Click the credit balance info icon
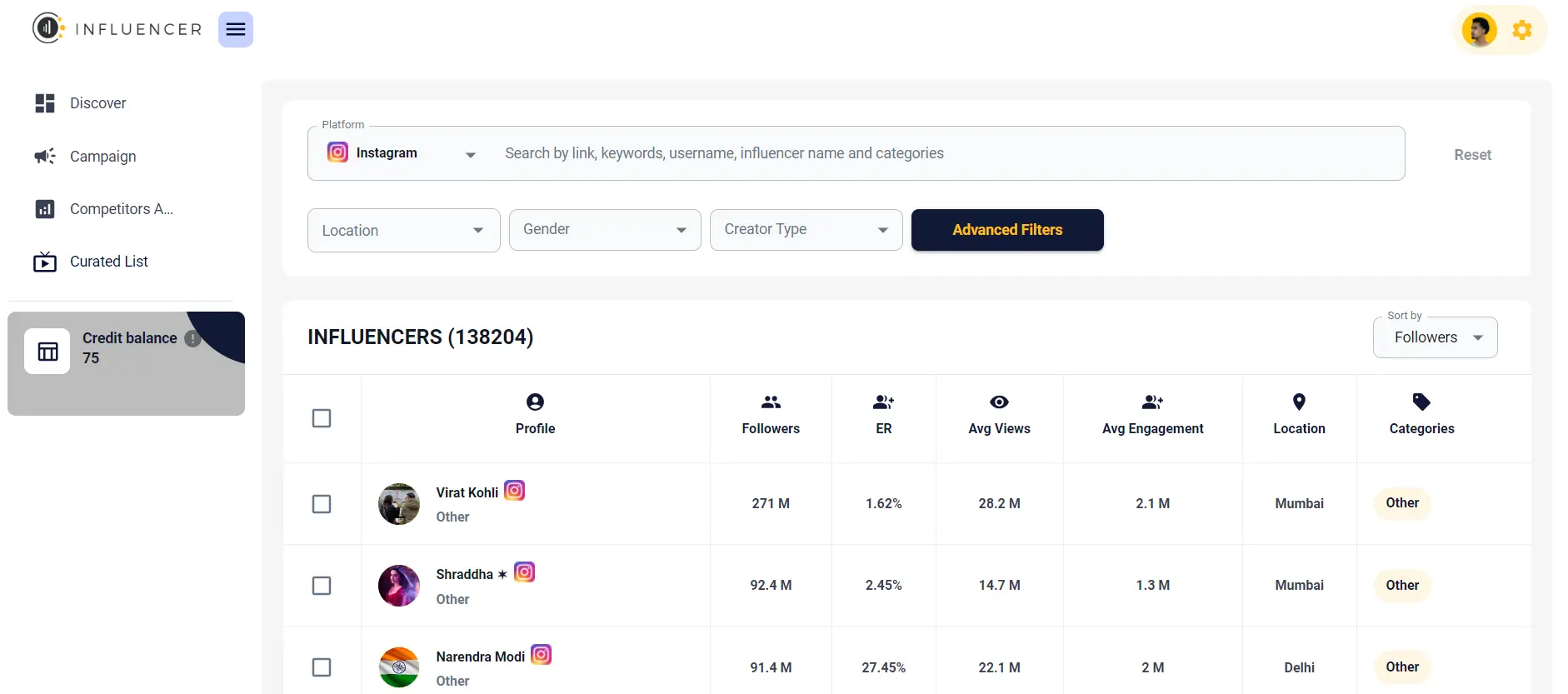The width and height of the screenshot is (1568, 694). pyautogui.click(x=192, y=338)
